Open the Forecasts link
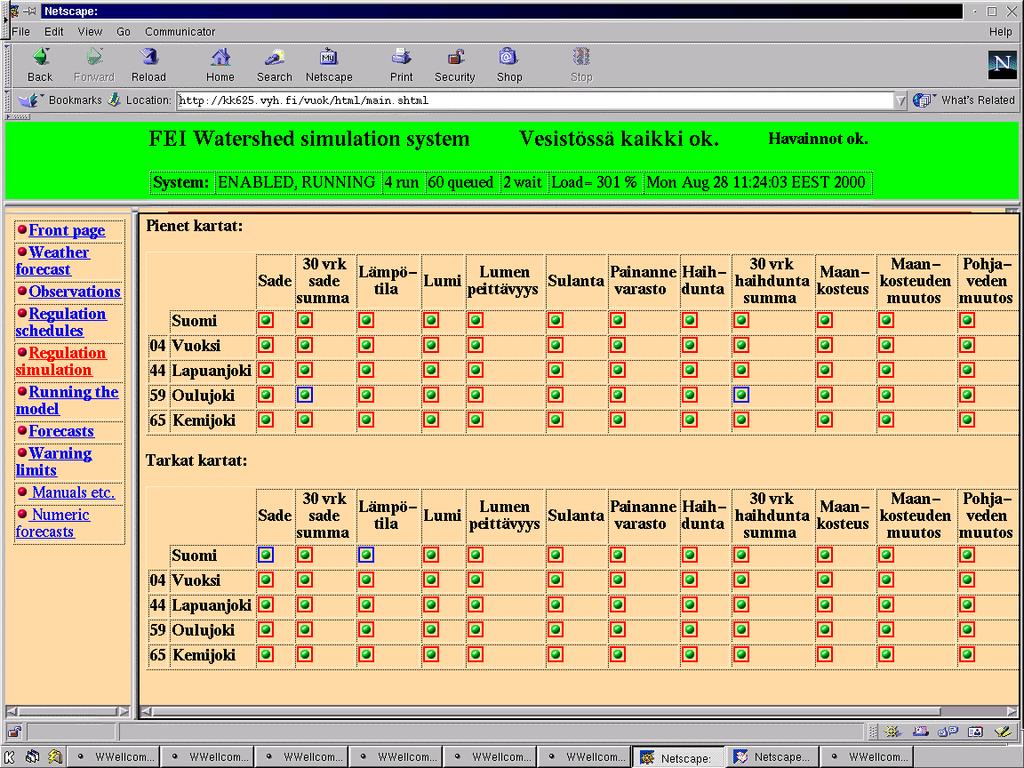The width and height of the screenshot is (1024, 768). click(61, 431)
